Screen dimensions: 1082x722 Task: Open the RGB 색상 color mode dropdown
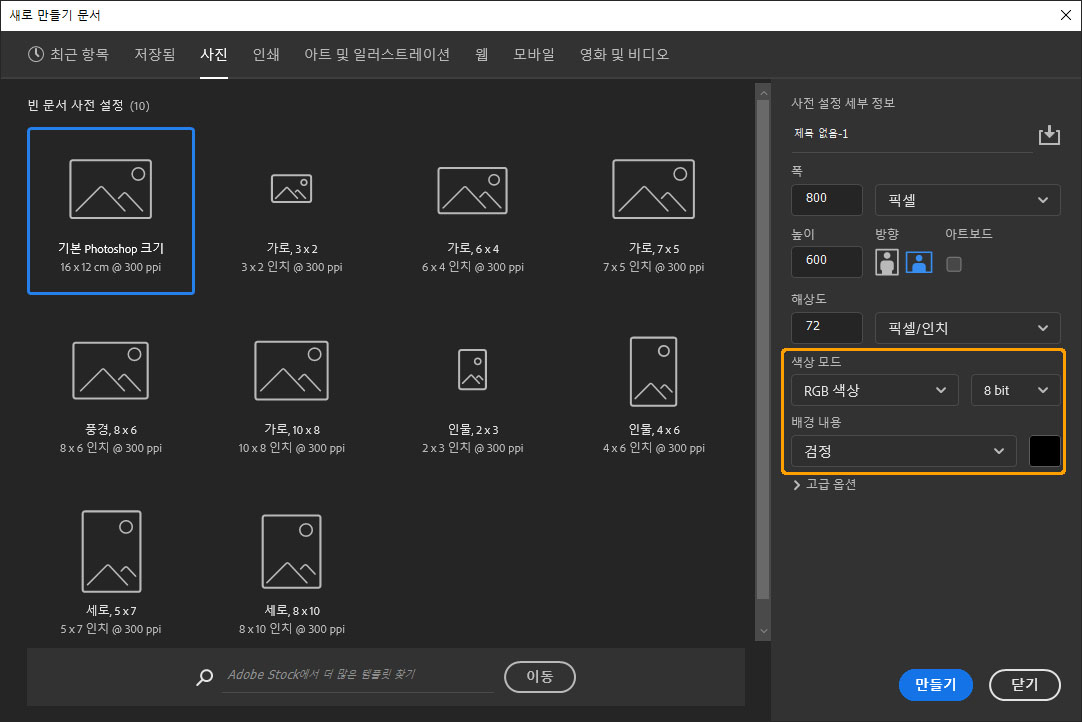point(874,390)
